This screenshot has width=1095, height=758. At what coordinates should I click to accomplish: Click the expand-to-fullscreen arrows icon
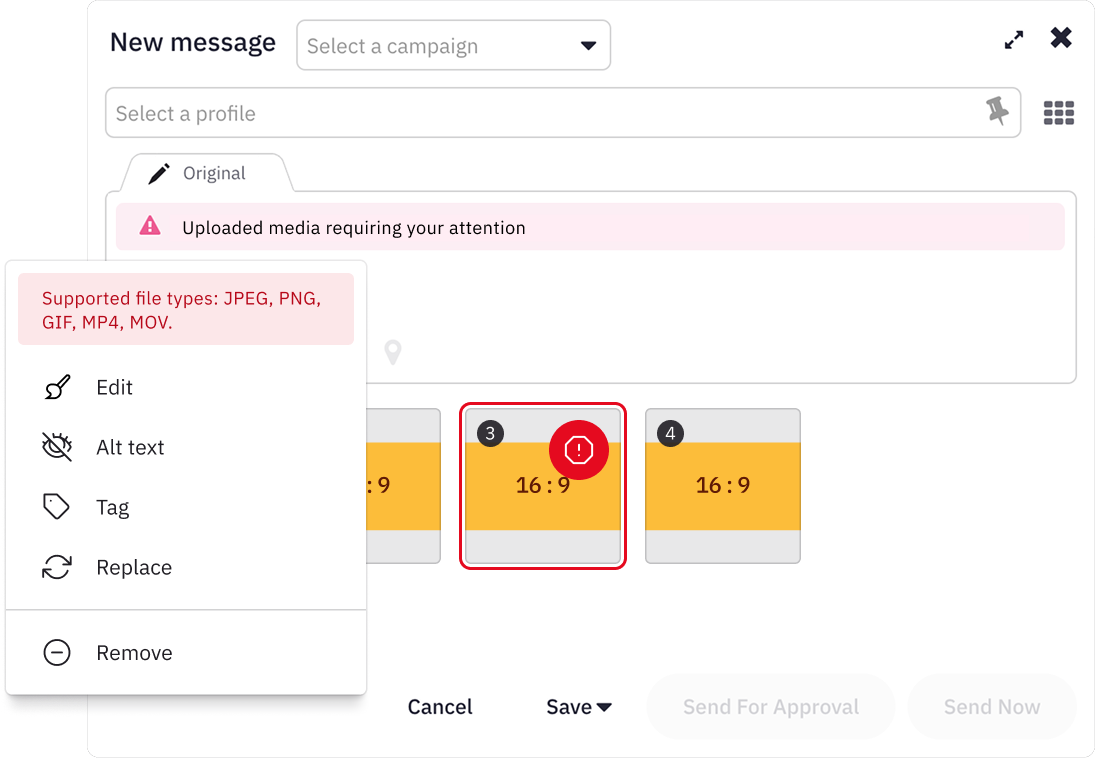point(1013,39)
